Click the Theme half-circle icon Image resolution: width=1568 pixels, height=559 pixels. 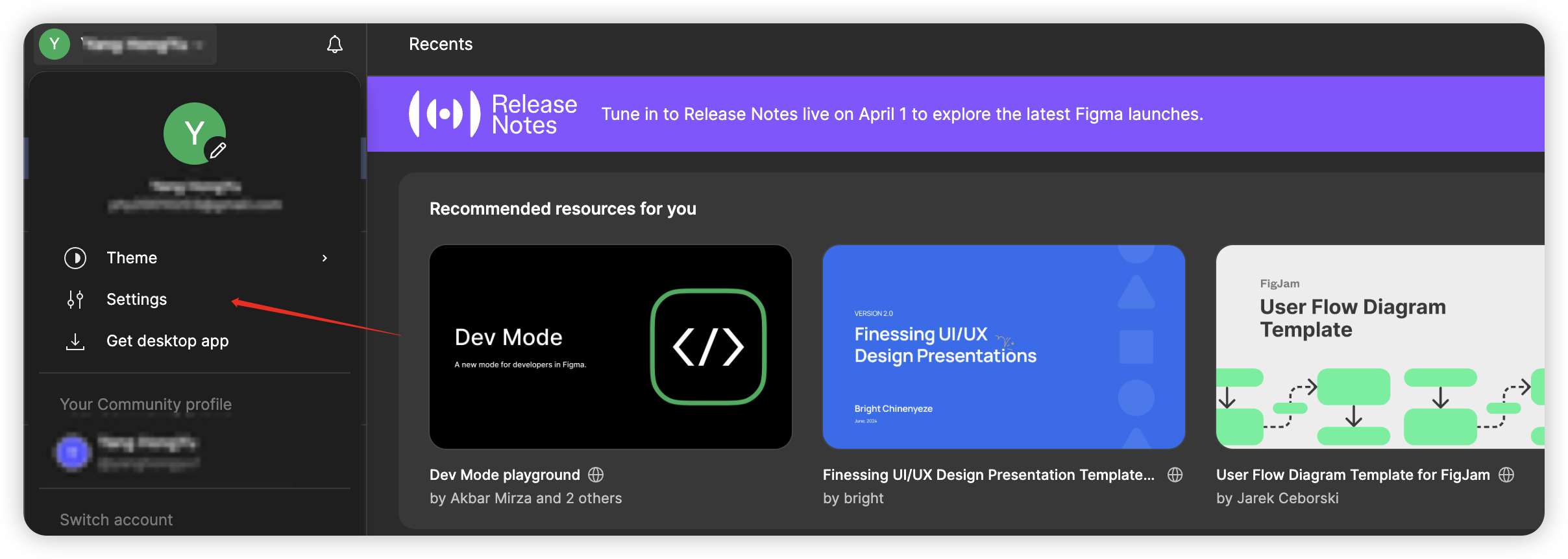(x=75, y=258)
